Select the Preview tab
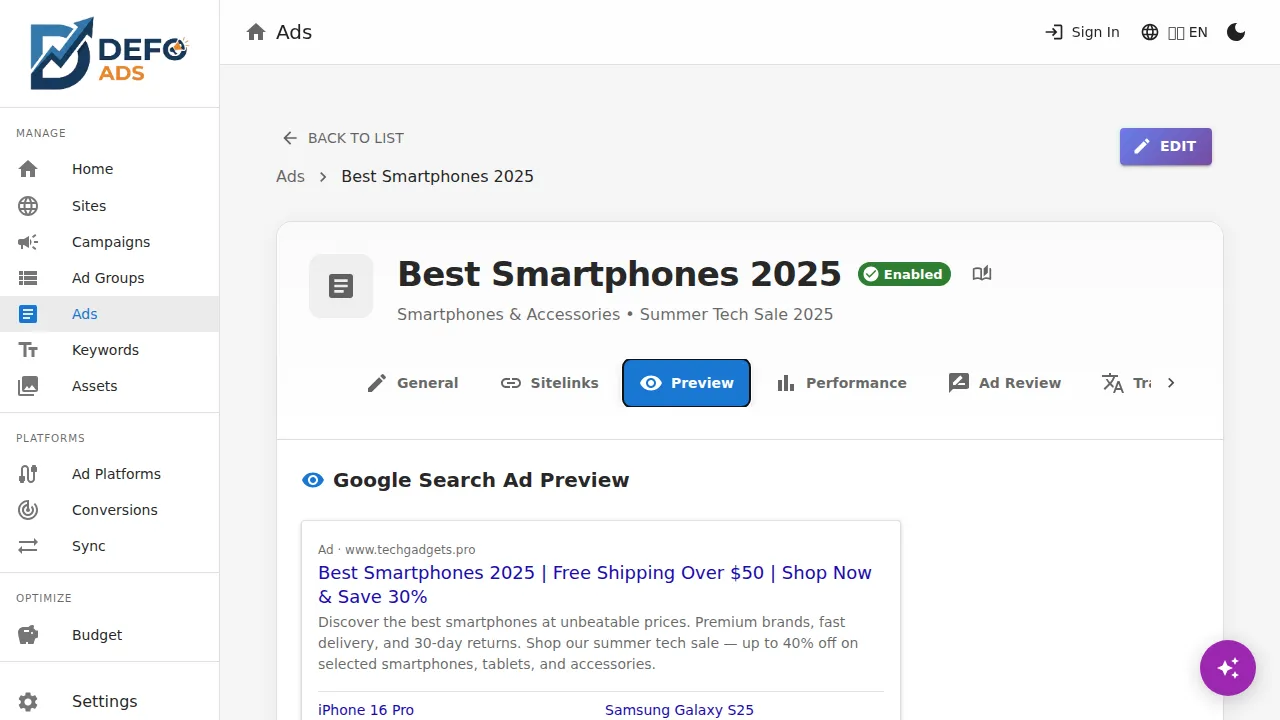 tap(686, 383)
